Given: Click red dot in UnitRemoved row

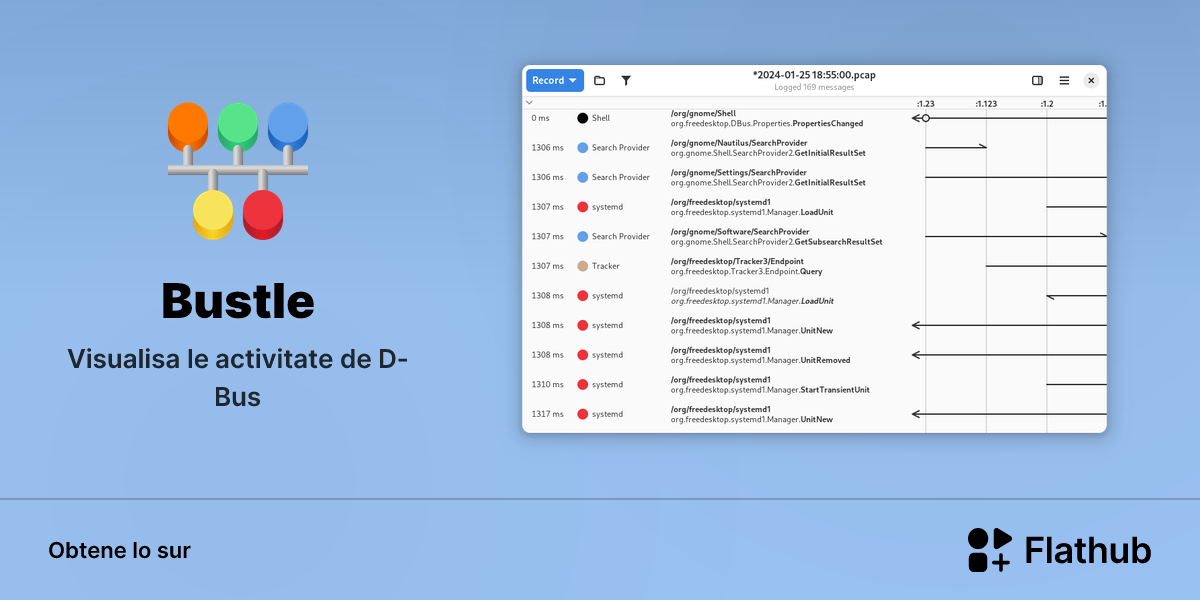Looking at the screenshot, I should coord(582,355).
